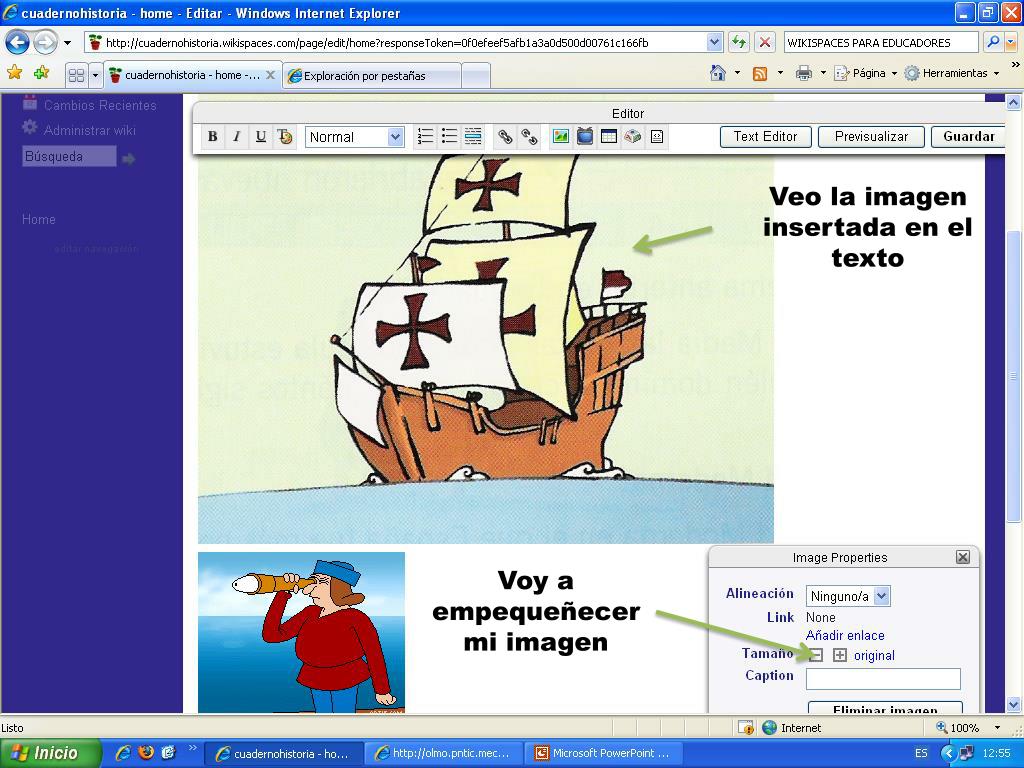Viewport: 1024px width, 768px height.
Task: Go back with the browser Back button
Action: click(17, 43)
